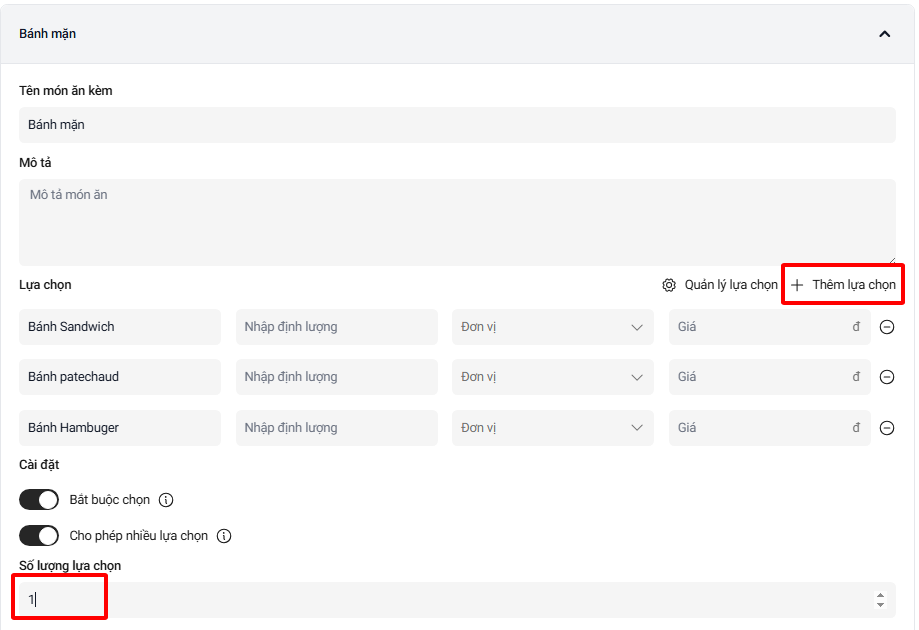Click the Quản lý lựa chọn link
Viewport: 919px width, 630px height.
pyautogui.click(x=730, y=285)
